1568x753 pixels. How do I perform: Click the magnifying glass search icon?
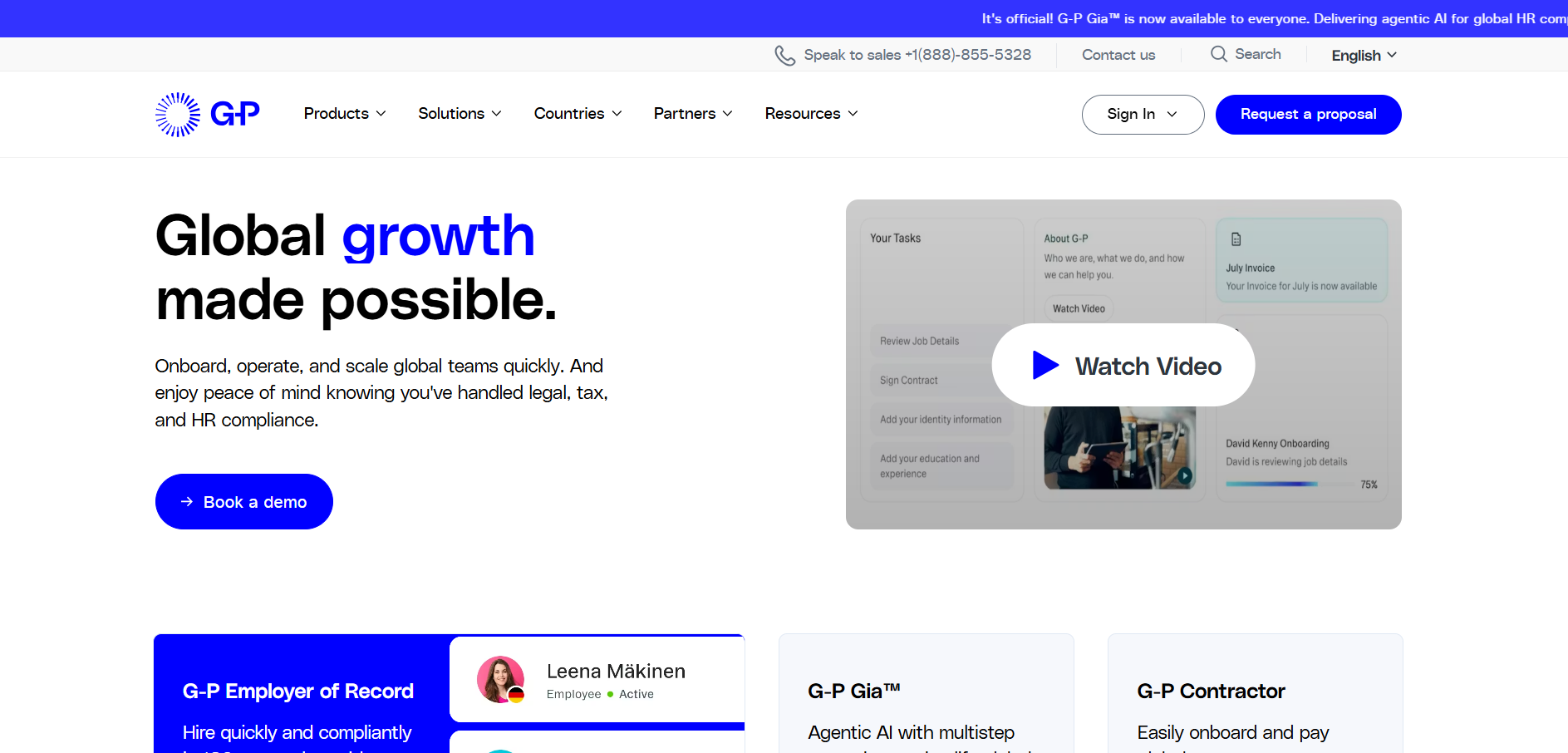(1219, 54)
